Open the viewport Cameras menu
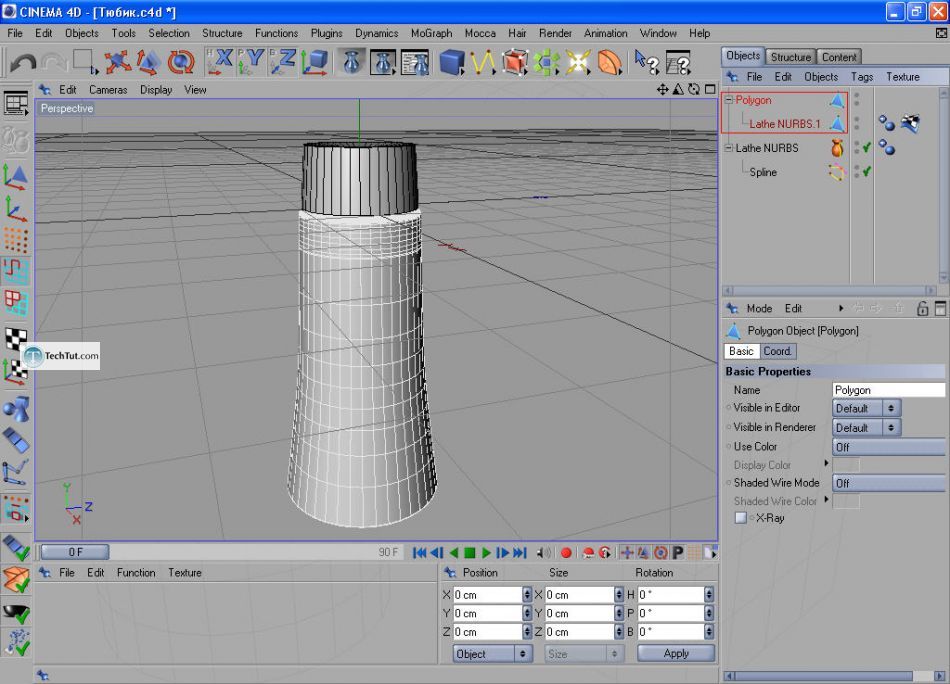Image resolution: width=950 pixels, height=684 pixels. click(108, 90)
